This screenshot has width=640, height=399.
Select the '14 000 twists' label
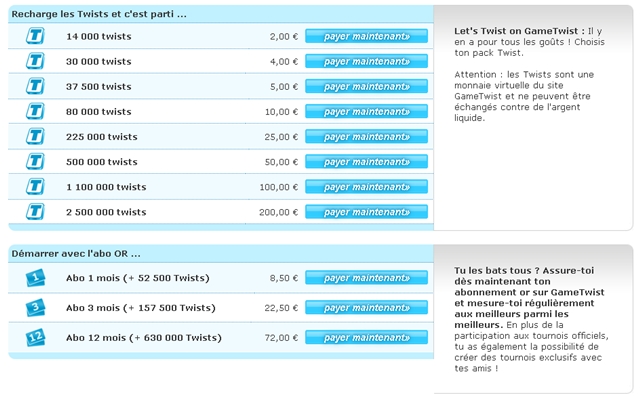point(99,36)
